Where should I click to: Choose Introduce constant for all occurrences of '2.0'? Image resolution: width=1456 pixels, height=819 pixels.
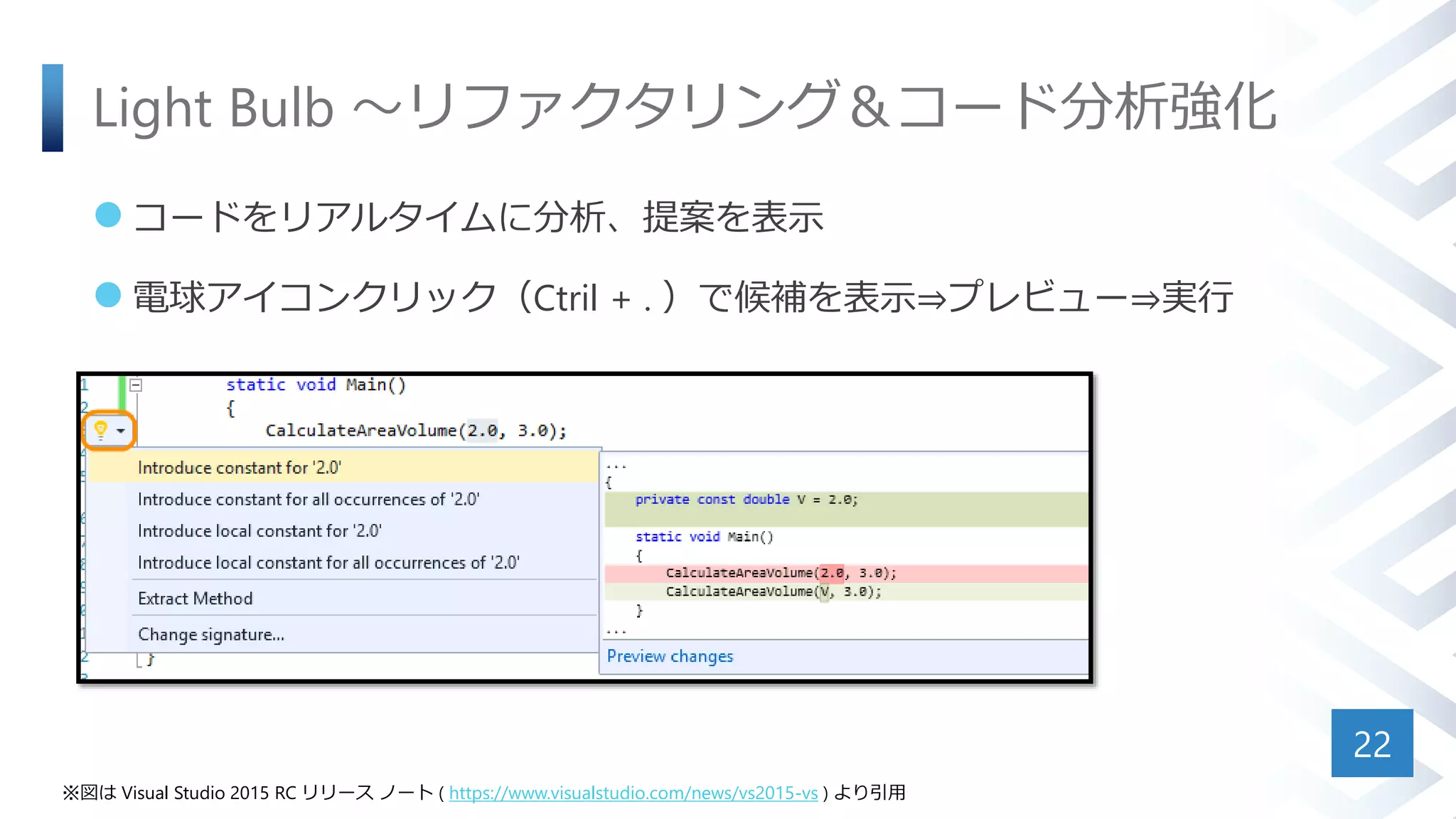pos(308,500)
